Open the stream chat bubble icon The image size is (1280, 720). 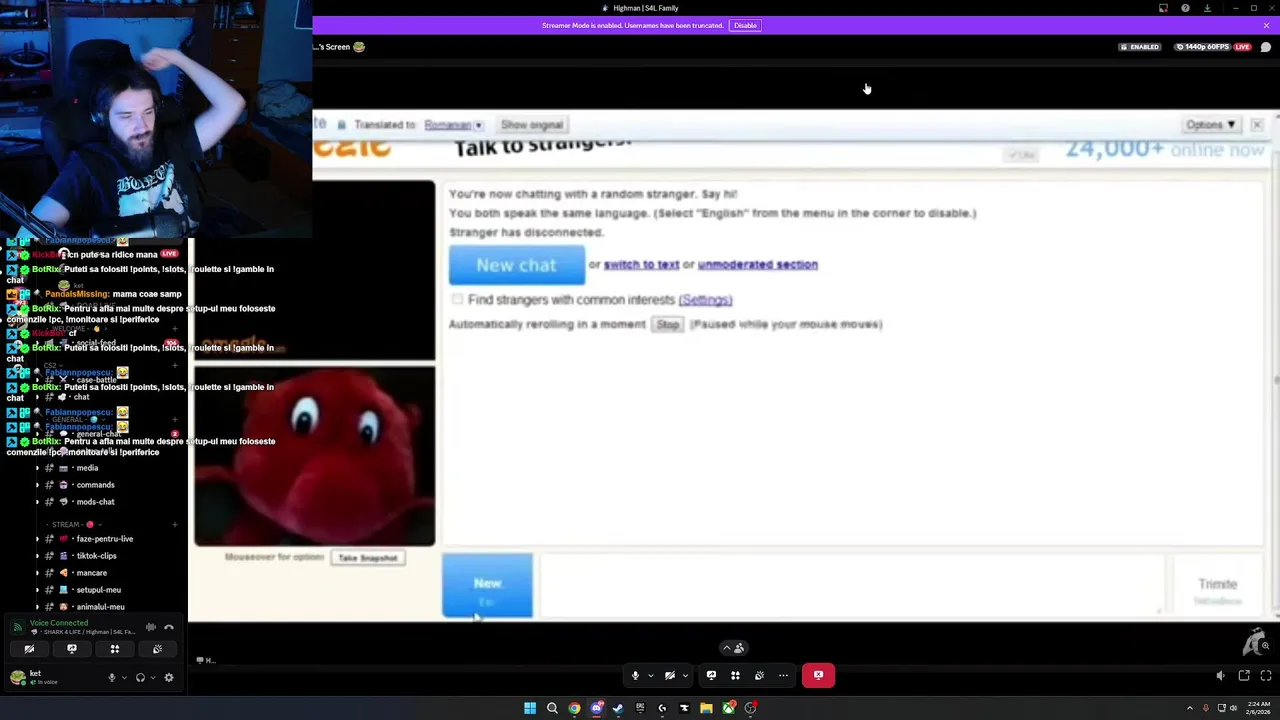(x=1266, y=47)
